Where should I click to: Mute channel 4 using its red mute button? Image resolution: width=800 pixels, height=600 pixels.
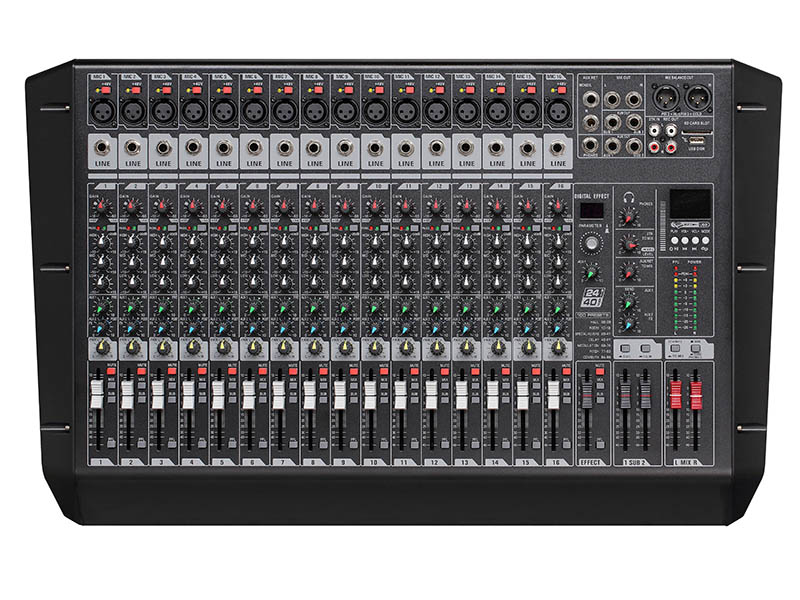tap(202, 370)
